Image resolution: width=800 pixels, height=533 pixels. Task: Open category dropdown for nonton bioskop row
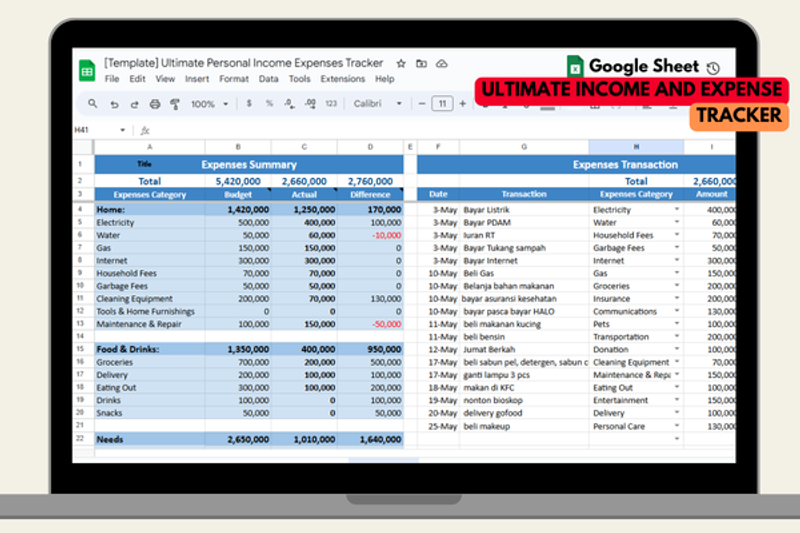pyautogui.click(x=677, y=400)
